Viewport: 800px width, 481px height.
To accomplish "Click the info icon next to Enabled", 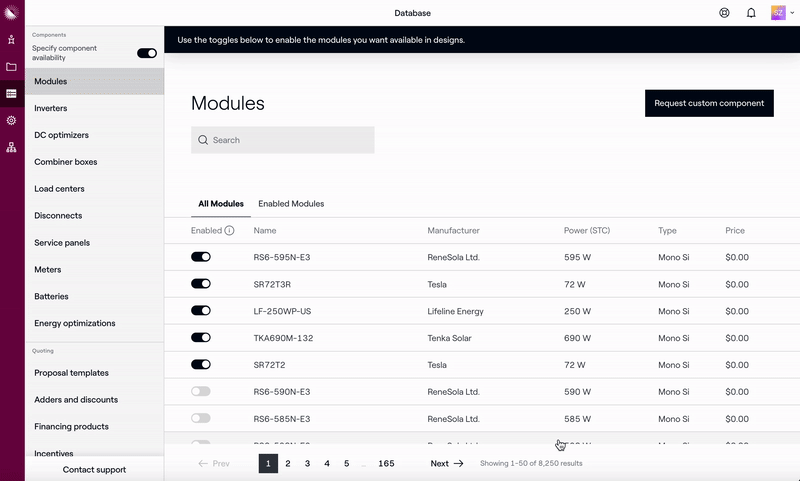I will (x=229, y=231).
